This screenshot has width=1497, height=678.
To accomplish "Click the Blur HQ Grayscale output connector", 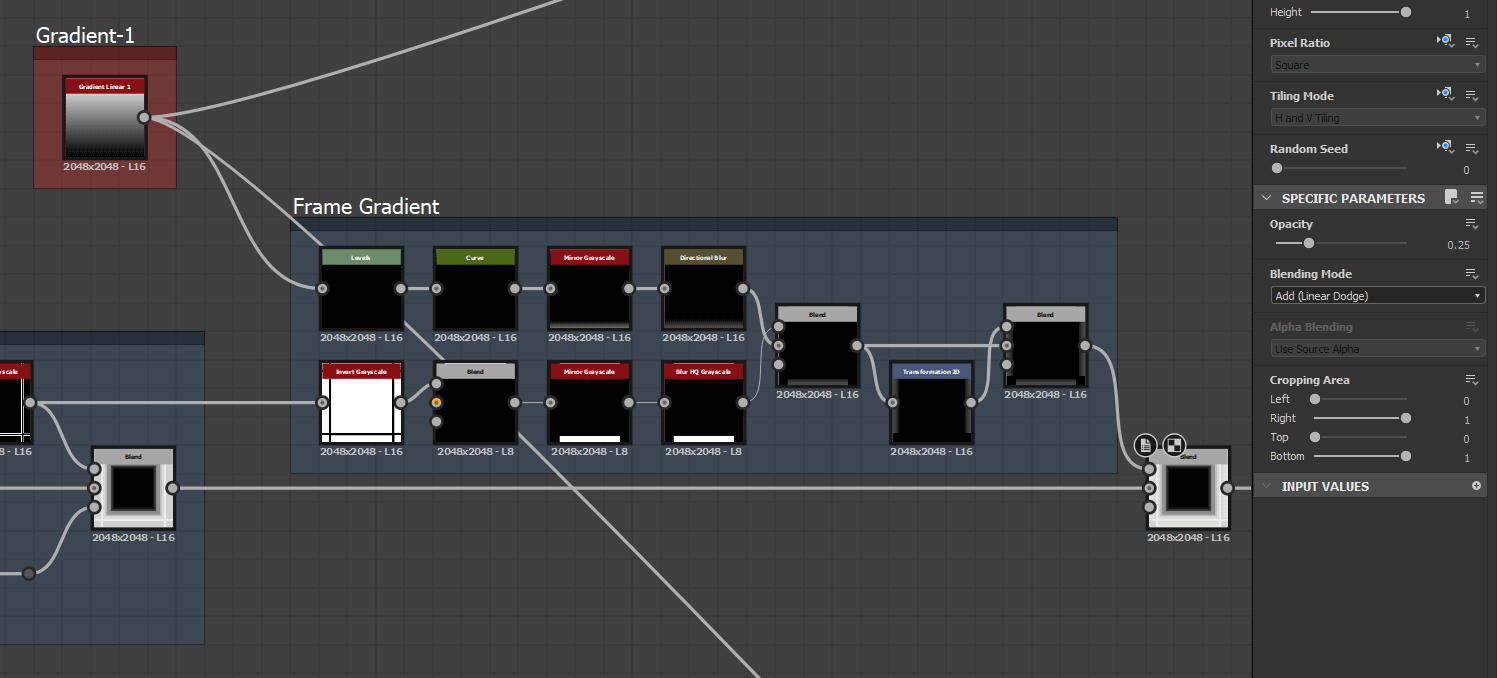I will (x=742, y=403).
